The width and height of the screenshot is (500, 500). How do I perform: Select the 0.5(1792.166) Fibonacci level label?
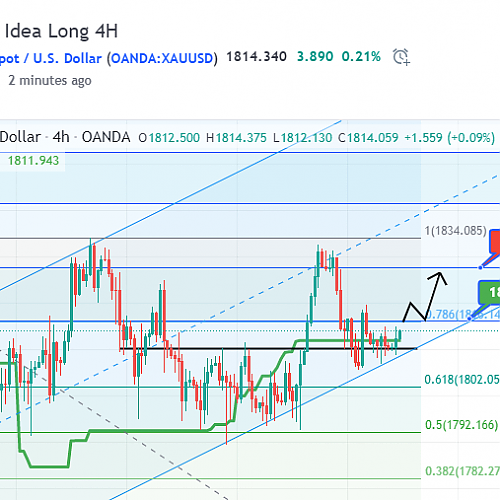[461, 425]
